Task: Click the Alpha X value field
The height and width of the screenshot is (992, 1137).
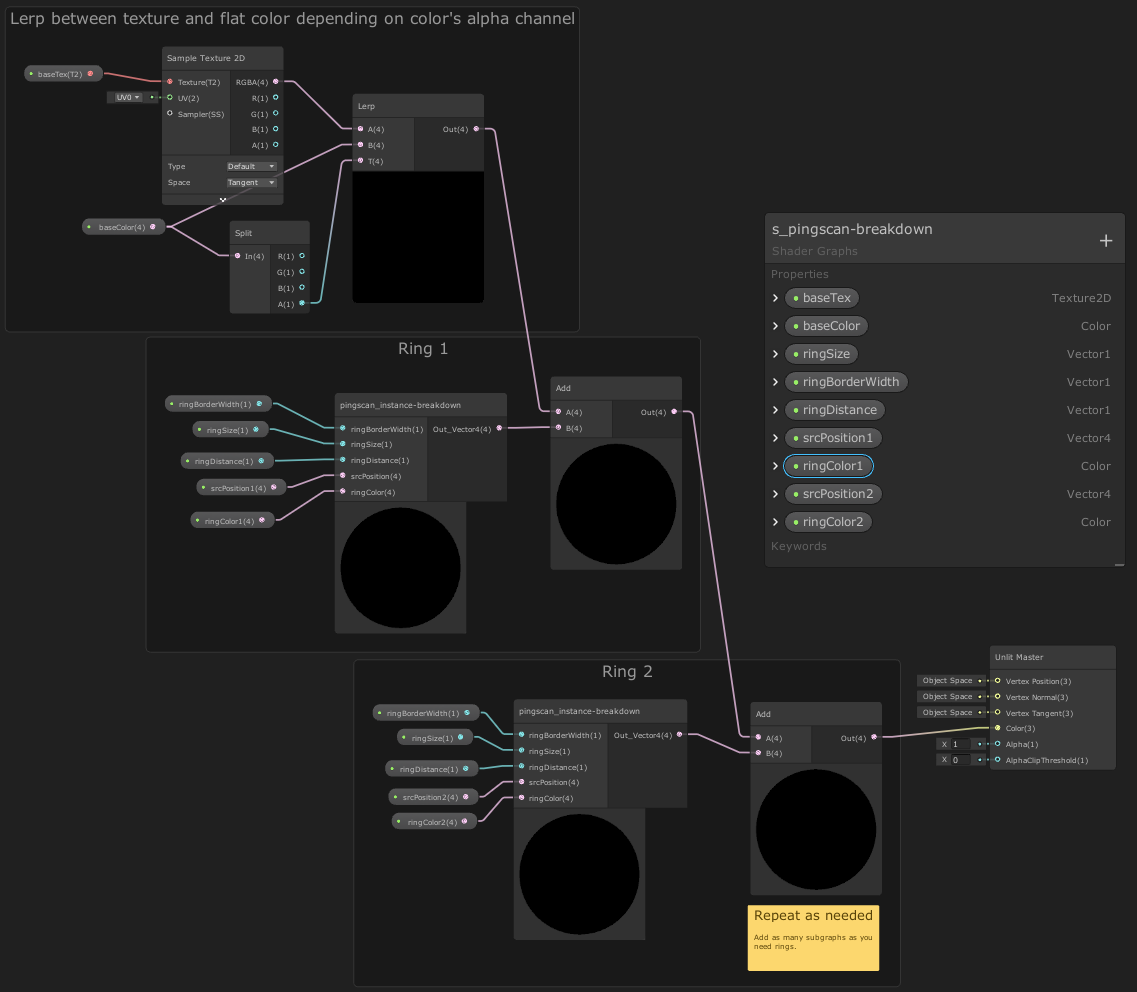Action: coord(958,744)
